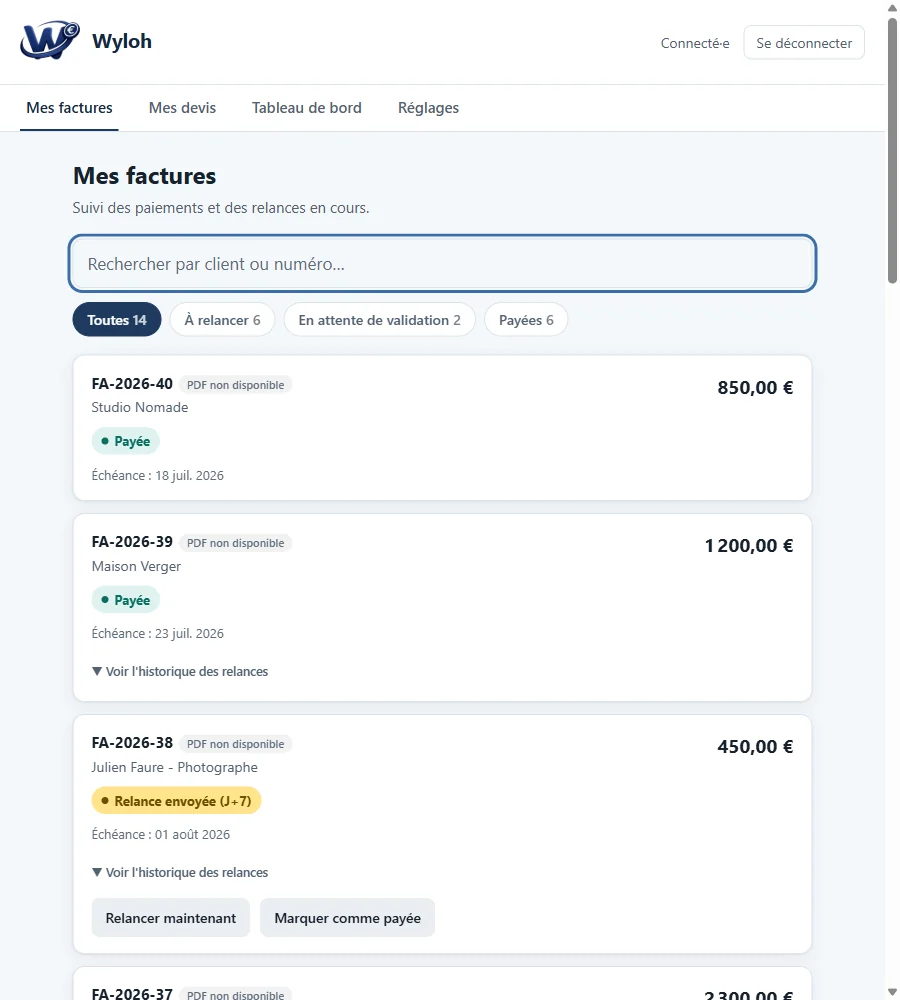Filter by En attente de validation
Image resolution: width=900 pixels, height=1000 pixels.
pyautogui.click(x=380, y=320)
